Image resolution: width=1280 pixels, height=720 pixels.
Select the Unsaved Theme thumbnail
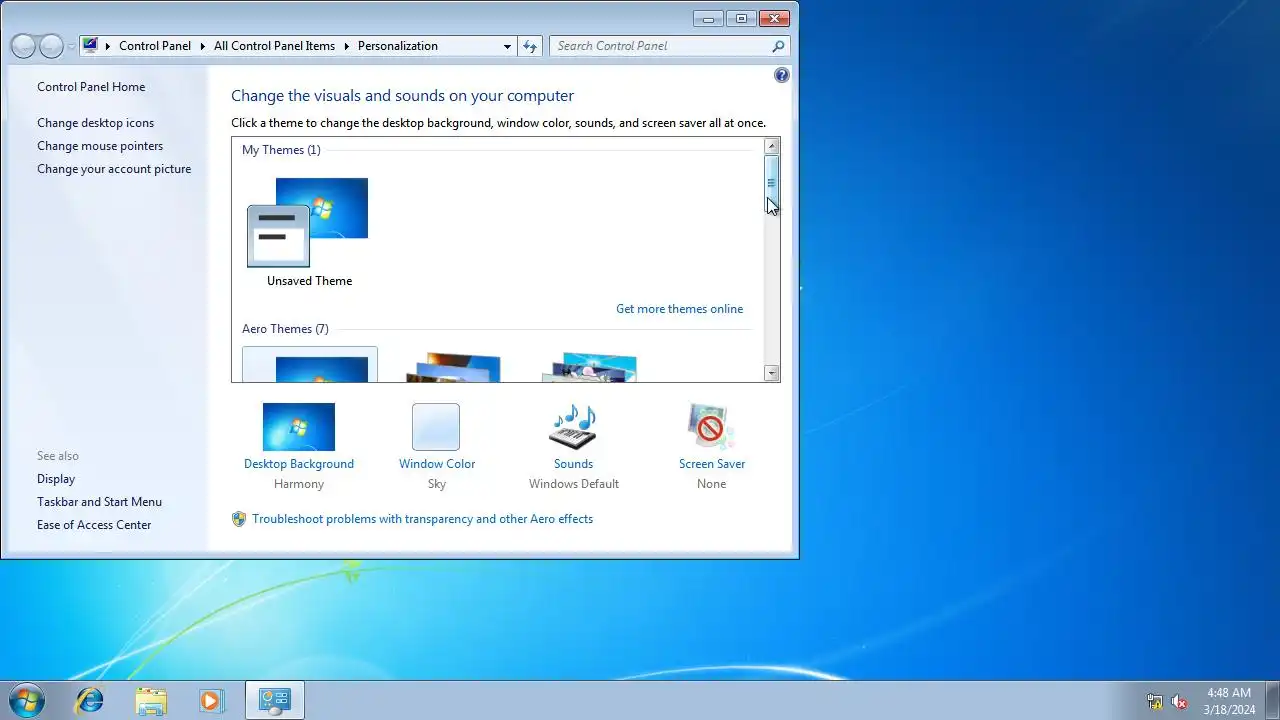pos(309,223)
